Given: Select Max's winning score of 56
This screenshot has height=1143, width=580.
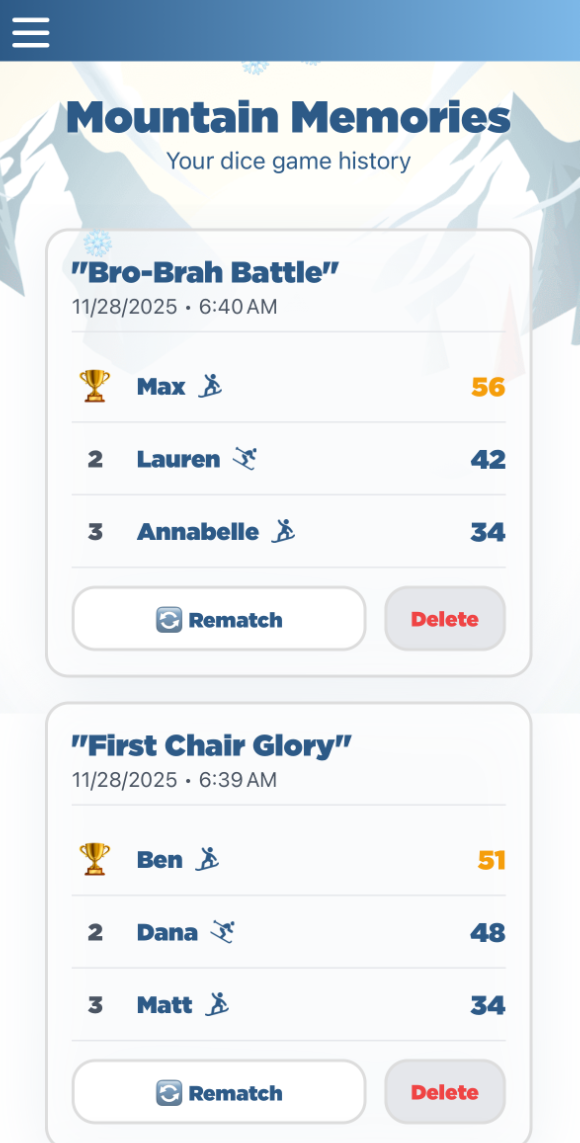Looking at the screenshot, I should (x=491, y=385).
